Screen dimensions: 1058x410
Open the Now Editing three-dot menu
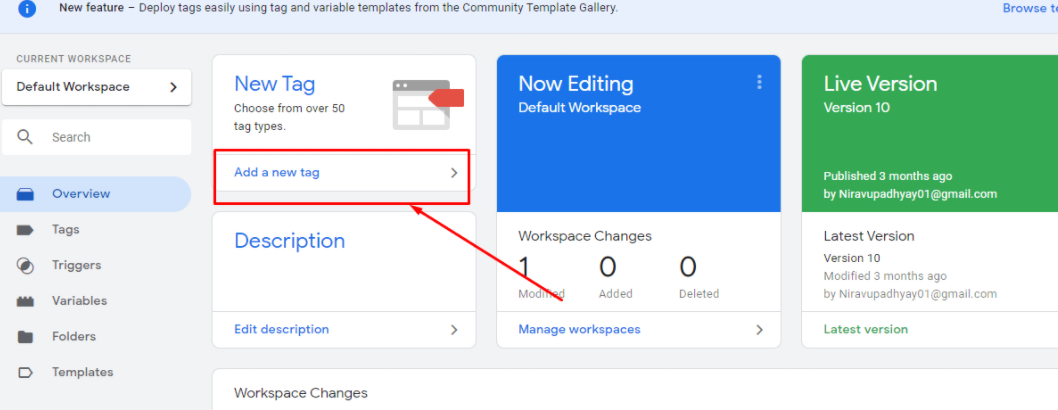(759, 82)
